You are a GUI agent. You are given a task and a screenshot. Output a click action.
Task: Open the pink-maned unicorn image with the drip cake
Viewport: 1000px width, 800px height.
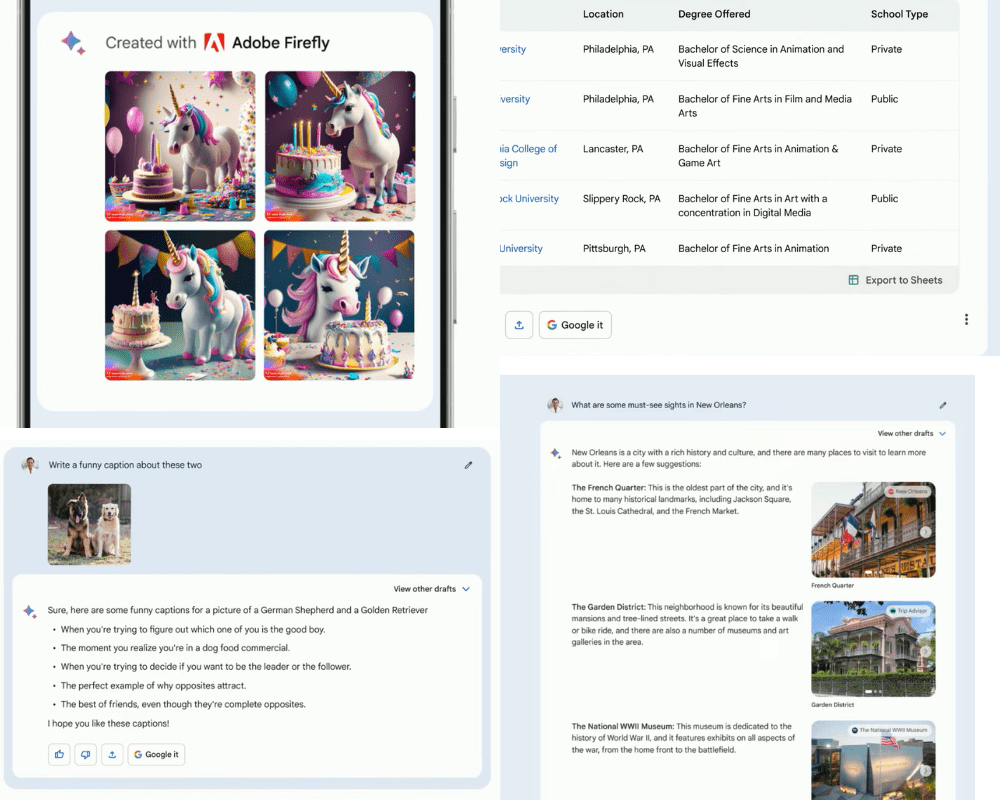(339, 305)
